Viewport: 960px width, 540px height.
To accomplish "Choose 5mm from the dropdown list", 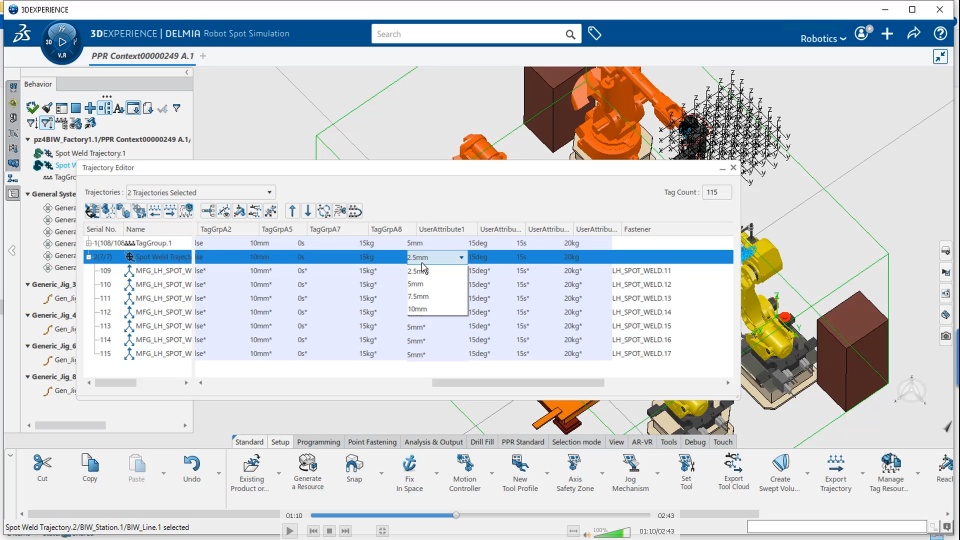I will tap(437, 283).
